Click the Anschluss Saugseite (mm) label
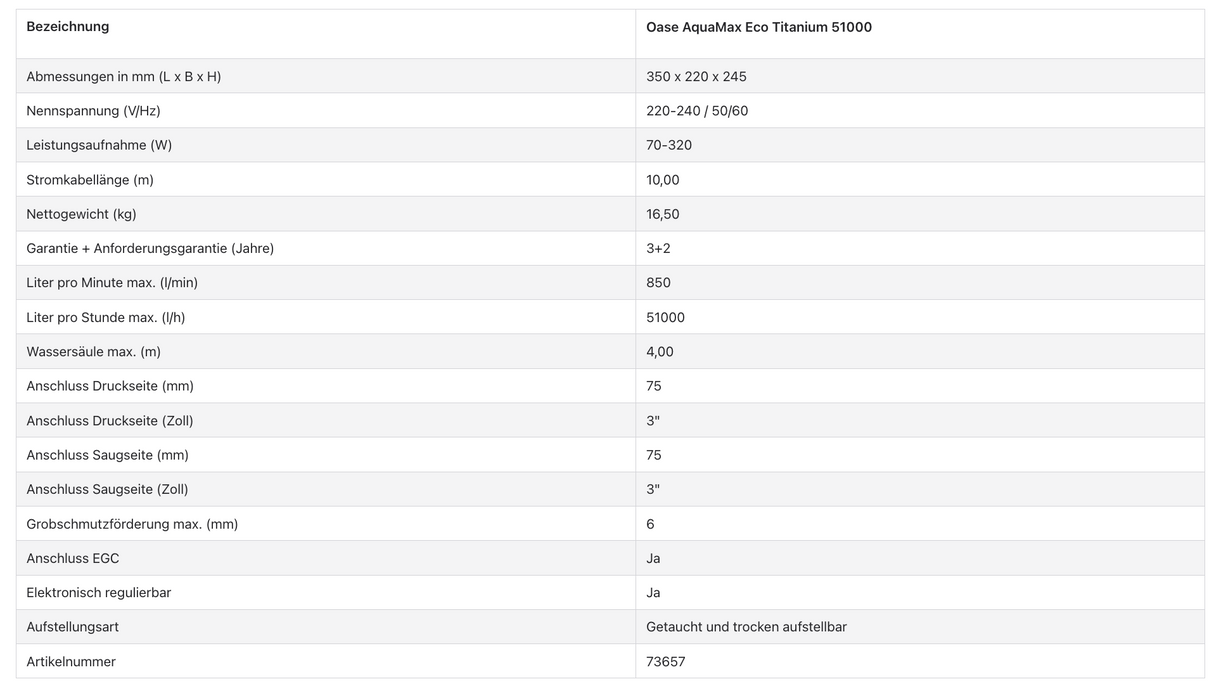This screenshot has width=1214, height=691. [x=107, y=455]
